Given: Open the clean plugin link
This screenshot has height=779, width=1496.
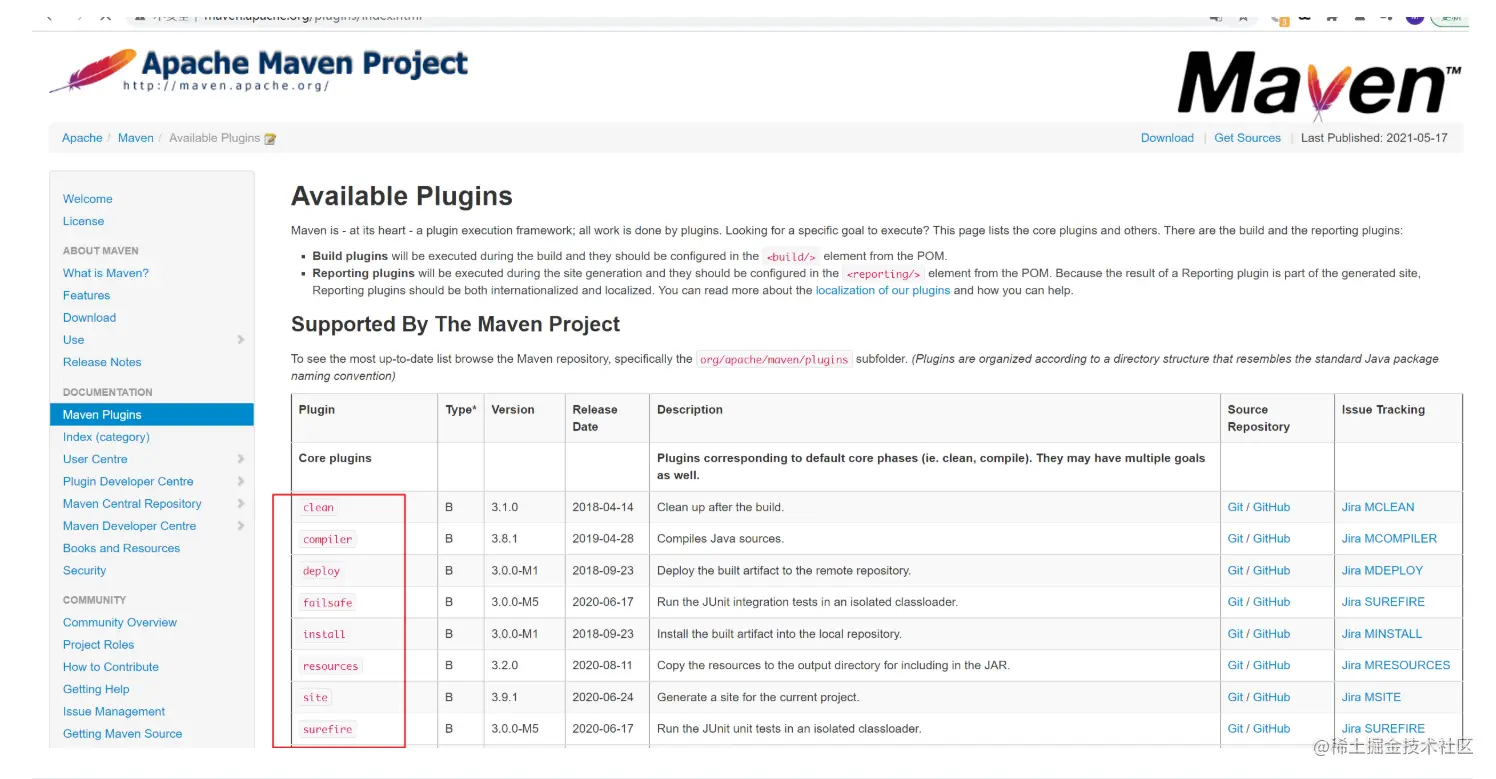Looking at the screenshot, I should (x=319, y=507).
